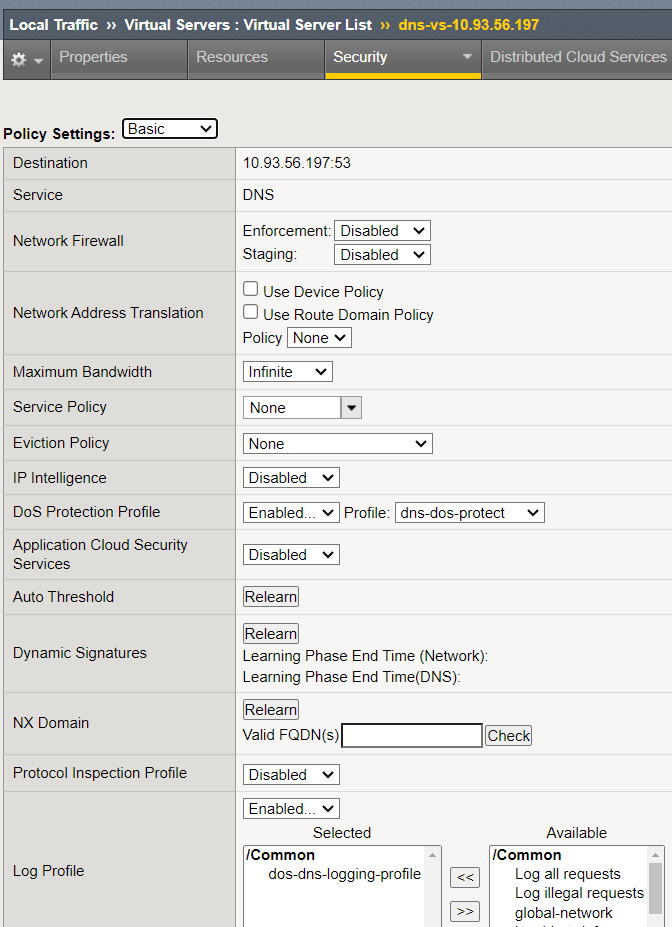Click the Virtual Server List breadcrumb link
Screen dimensions: 672x927
pyautogui.click(x=248, y=24)
